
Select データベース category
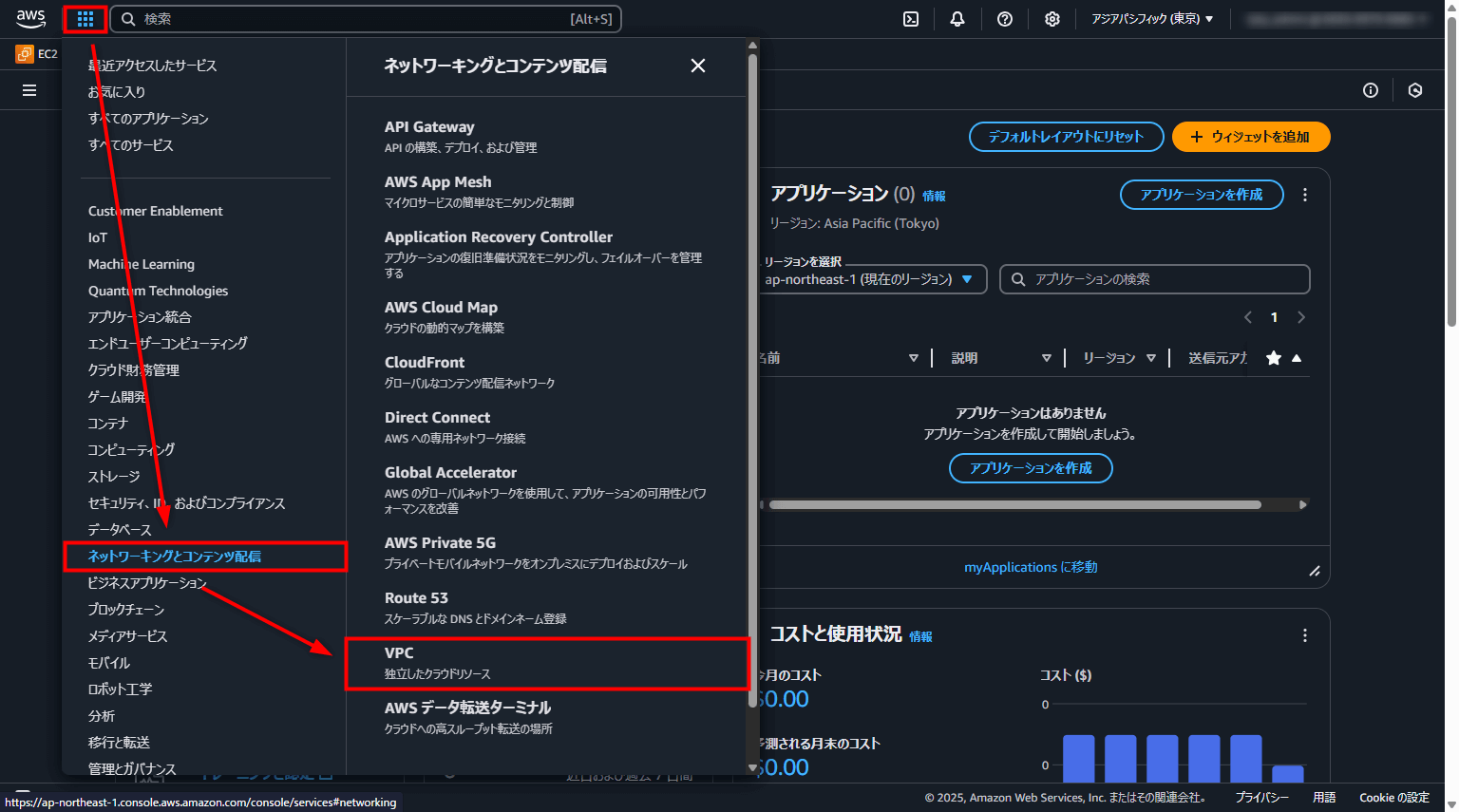[x=120, y=530]
